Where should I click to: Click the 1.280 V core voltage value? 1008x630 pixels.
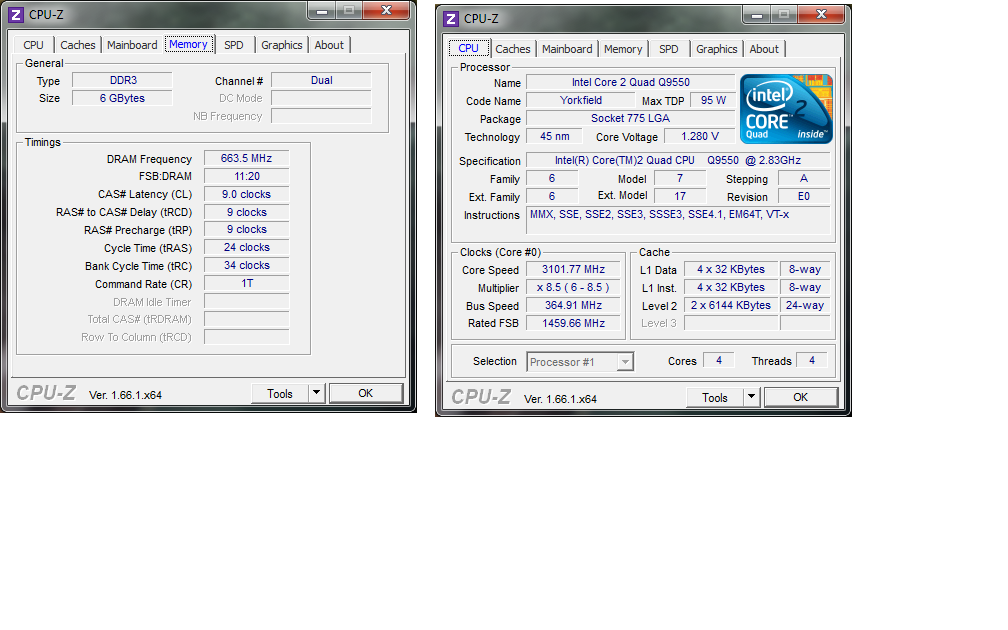pyautogui.click(x=699, y=136)
